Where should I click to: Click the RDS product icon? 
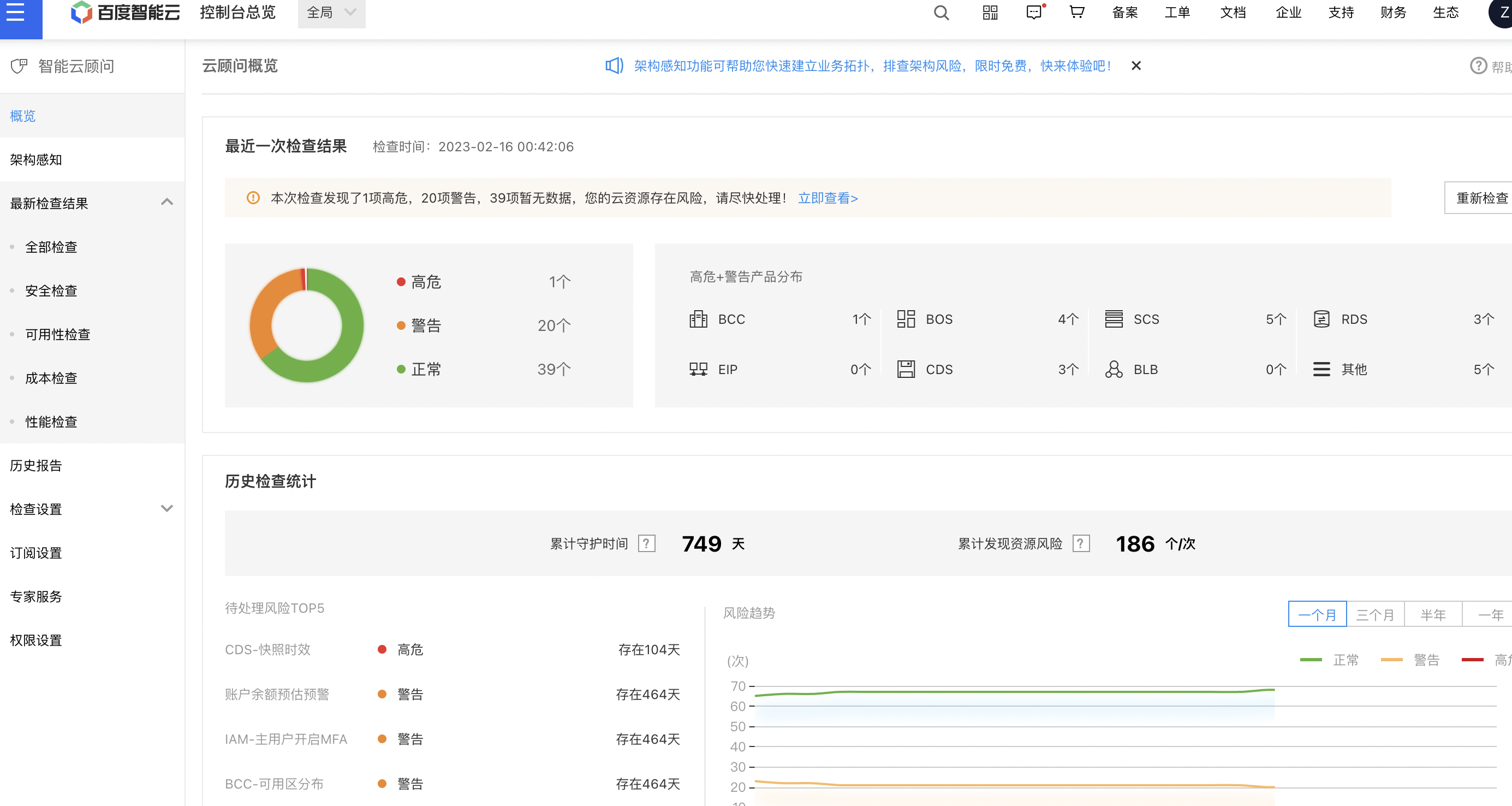(1321, 319)
